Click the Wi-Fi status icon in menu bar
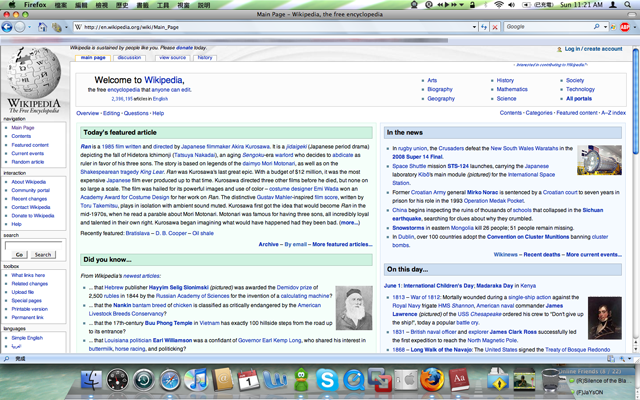 (x=498, y=4)
